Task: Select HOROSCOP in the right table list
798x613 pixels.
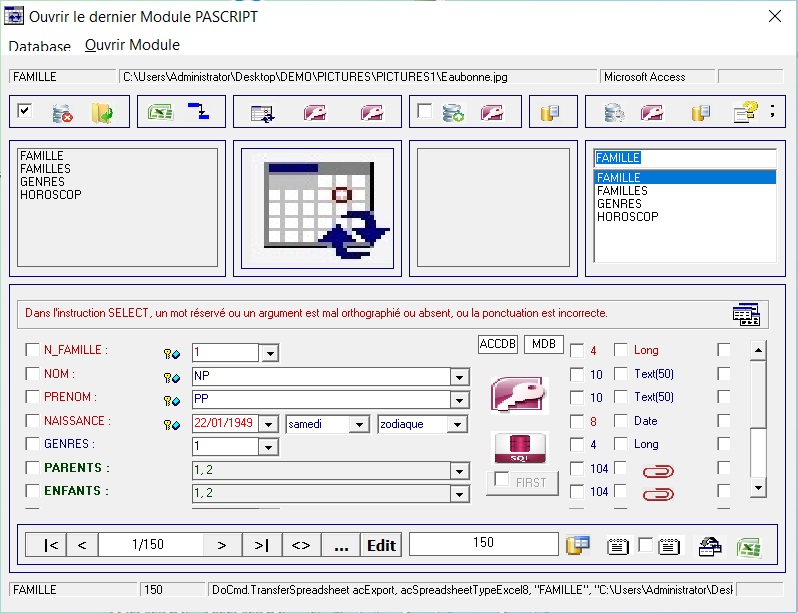Action: point(628,216)
